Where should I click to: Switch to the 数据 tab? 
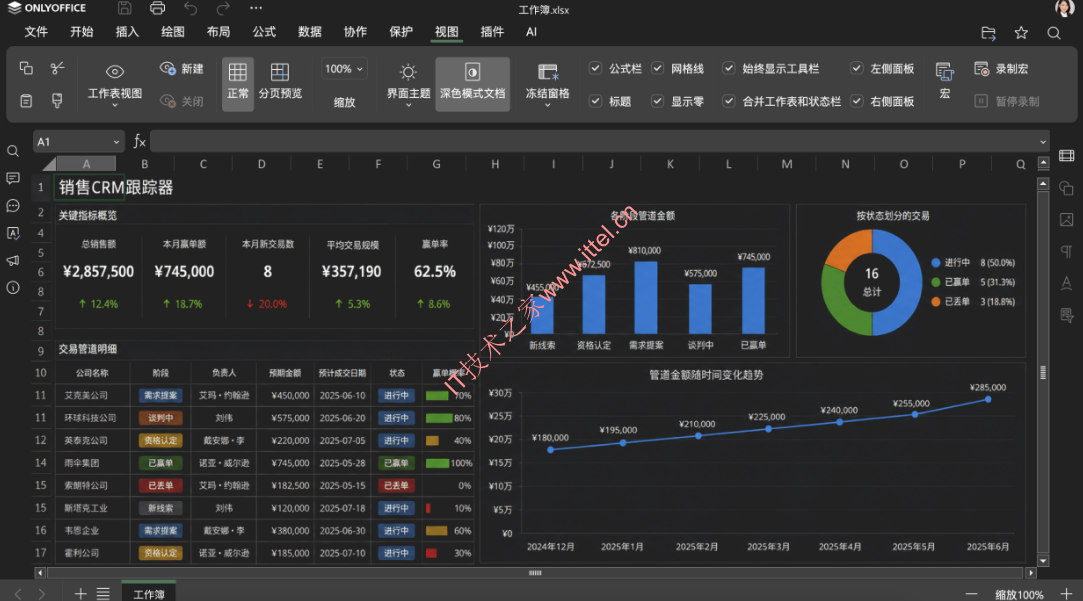[x=309, y=32]
